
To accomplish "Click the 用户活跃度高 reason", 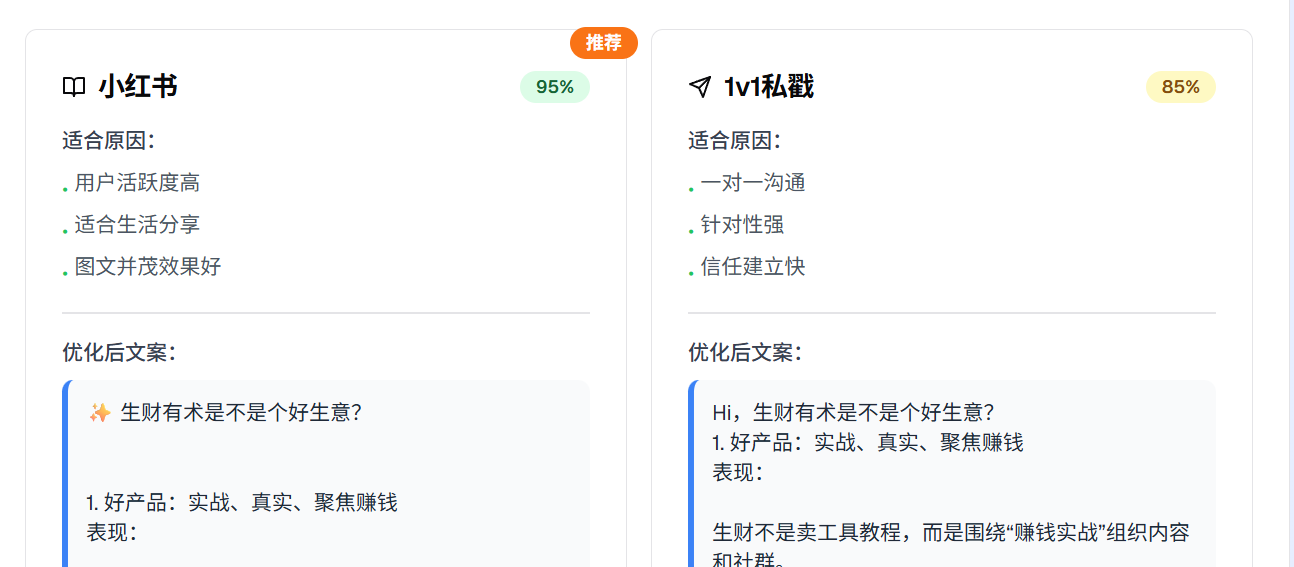I will (137, 183).
